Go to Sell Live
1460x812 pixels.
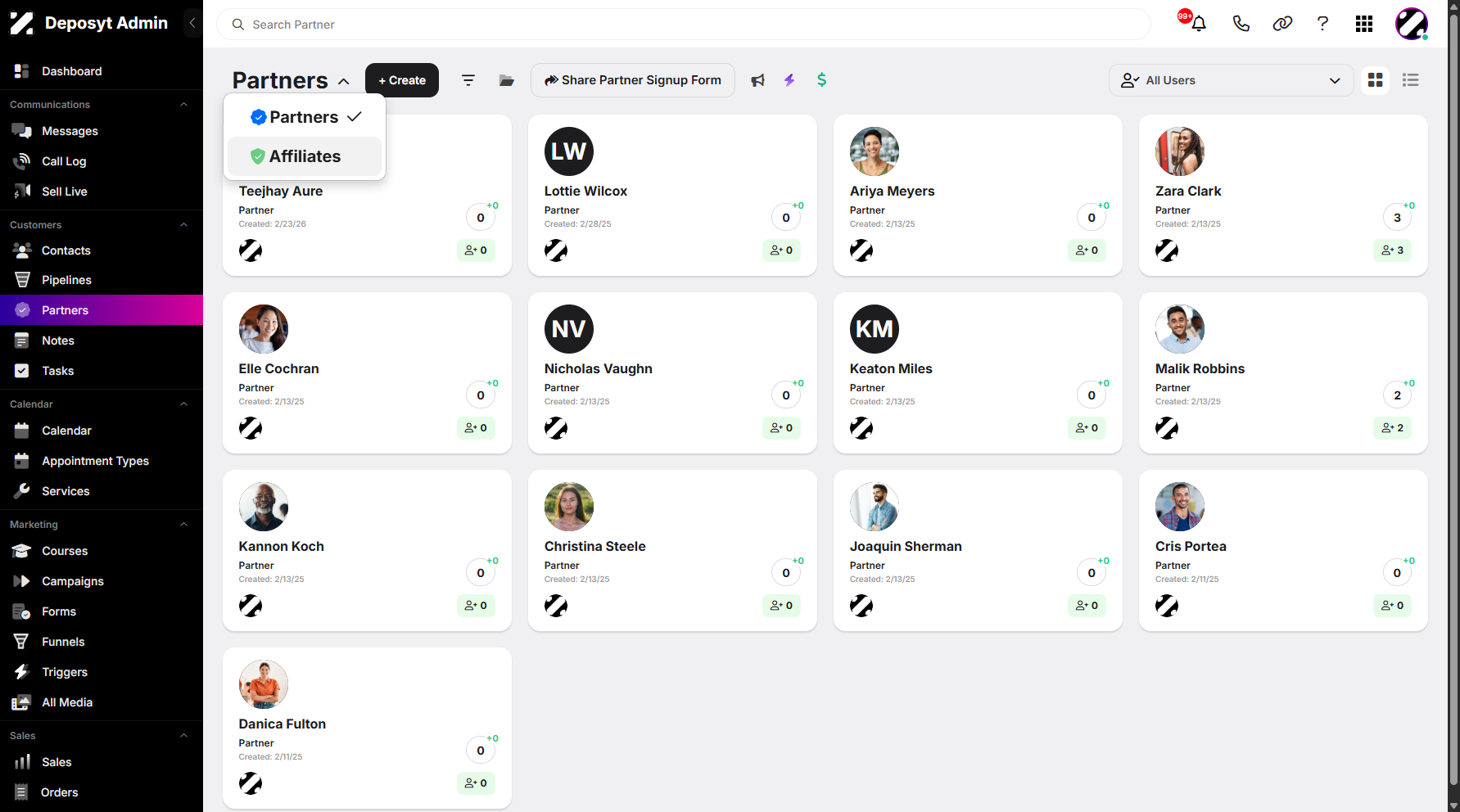(102, 192)
